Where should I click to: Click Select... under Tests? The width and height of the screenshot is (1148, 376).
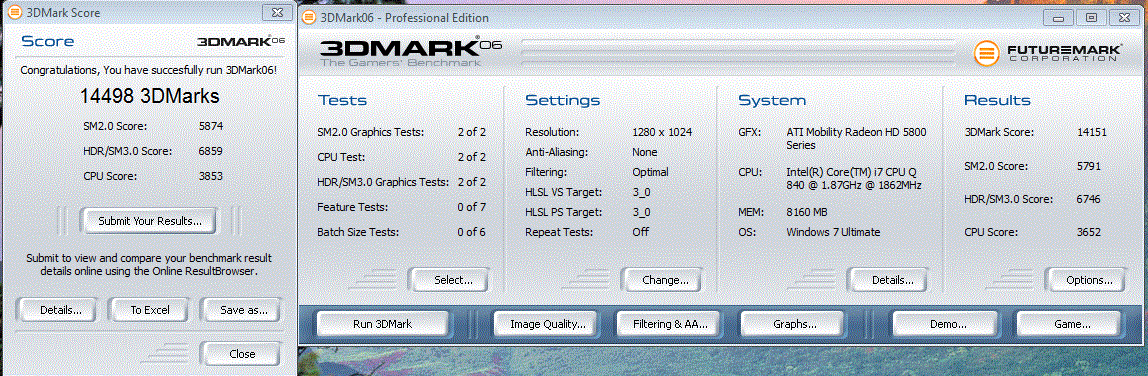point(448,279)
